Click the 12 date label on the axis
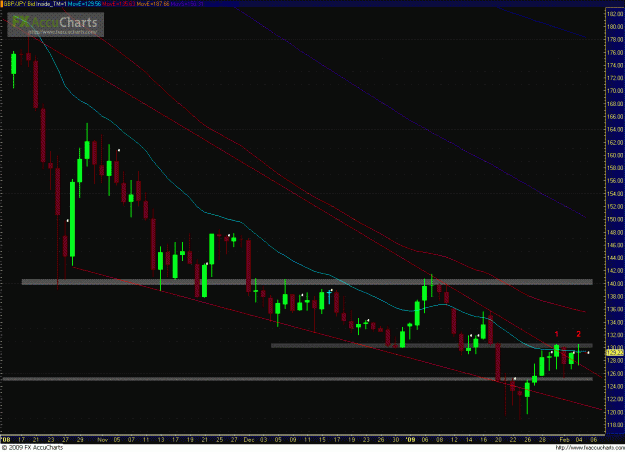The image size is (625, 452). pyautogui.click(x=454, y=440)
